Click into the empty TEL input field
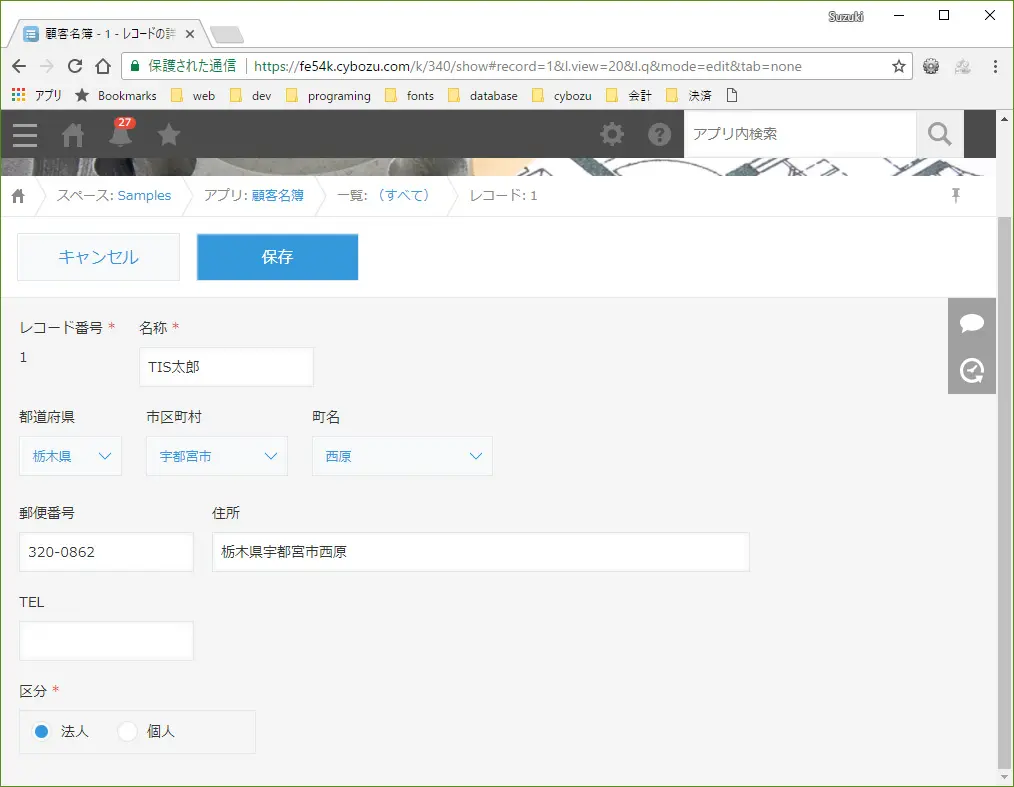1014x787 pixels. coord(106,641)
